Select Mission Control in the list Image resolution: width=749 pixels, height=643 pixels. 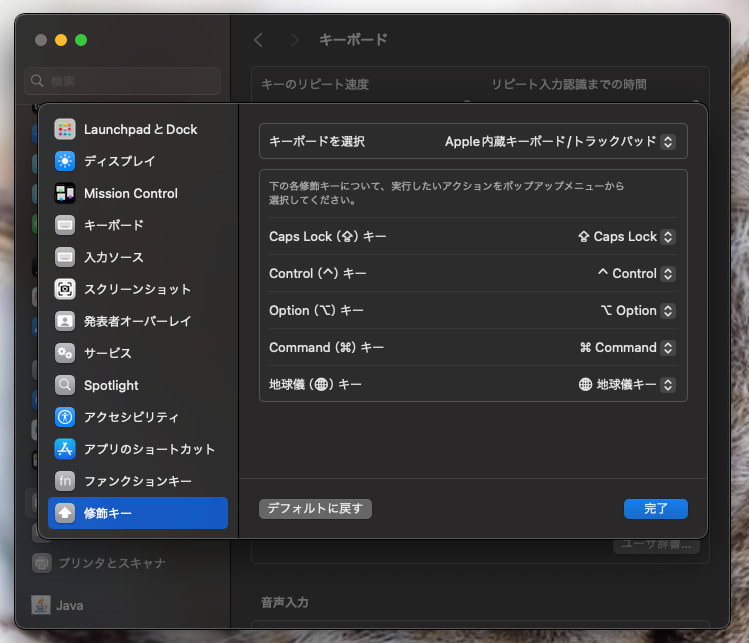coord(138,193)
